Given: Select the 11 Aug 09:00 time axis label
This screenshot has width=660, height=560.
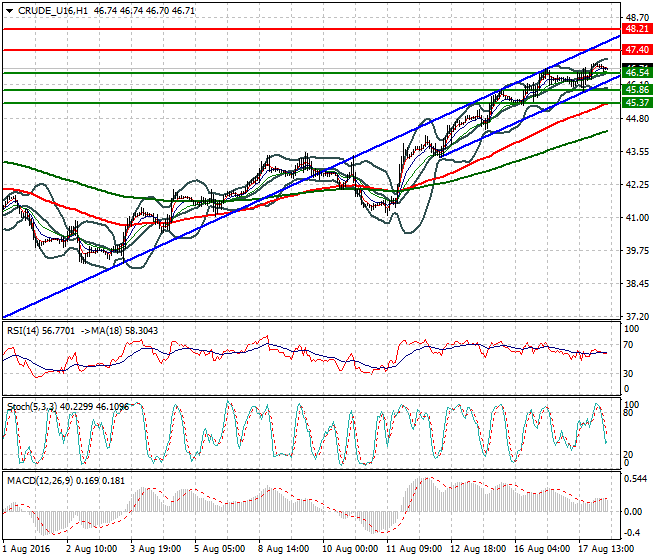Looking at the screenshot, I should 414,549.
